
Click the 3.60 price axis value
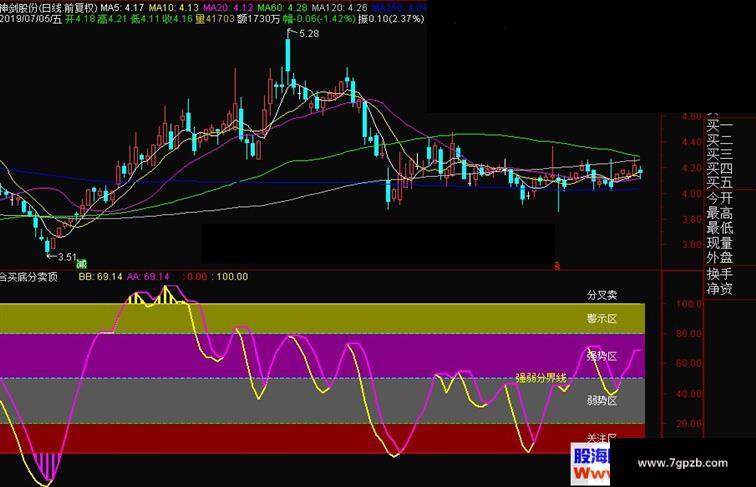click(691, 245)
